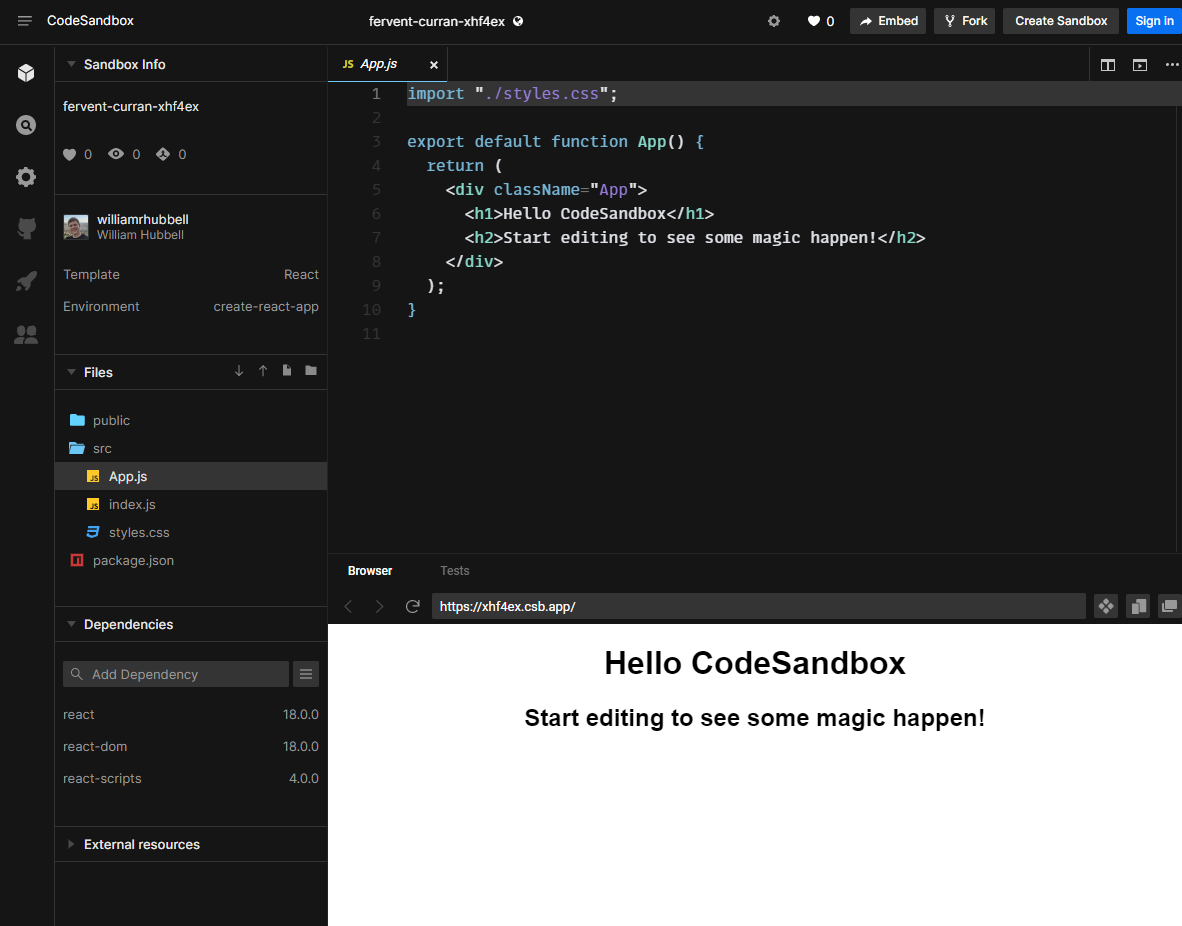Like the sandbox with the header heart
This screenshot has height=926, width=1182.
(813, 21)
